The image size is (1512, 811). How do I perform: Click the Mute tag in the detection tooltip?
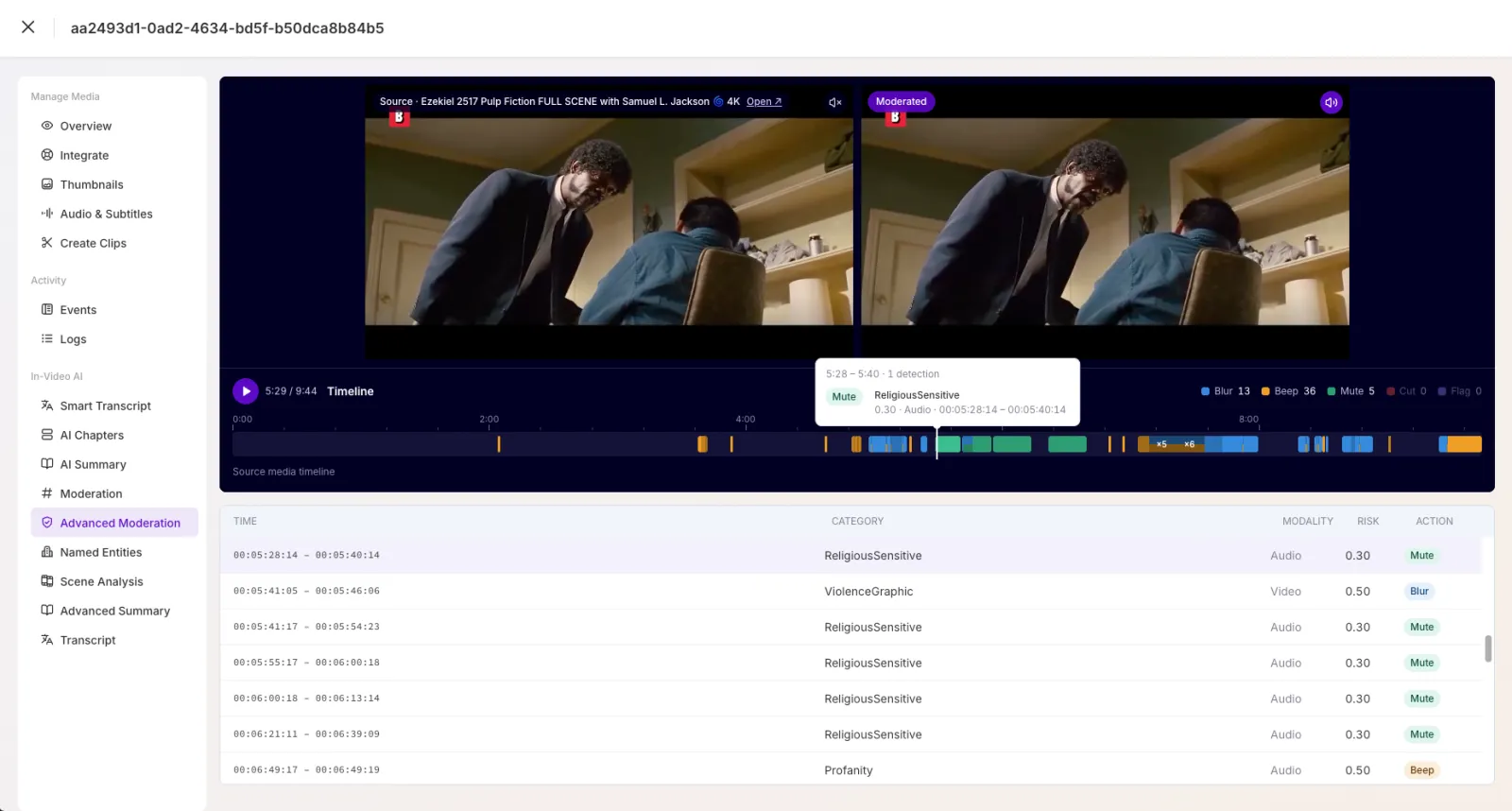(844, 397)
